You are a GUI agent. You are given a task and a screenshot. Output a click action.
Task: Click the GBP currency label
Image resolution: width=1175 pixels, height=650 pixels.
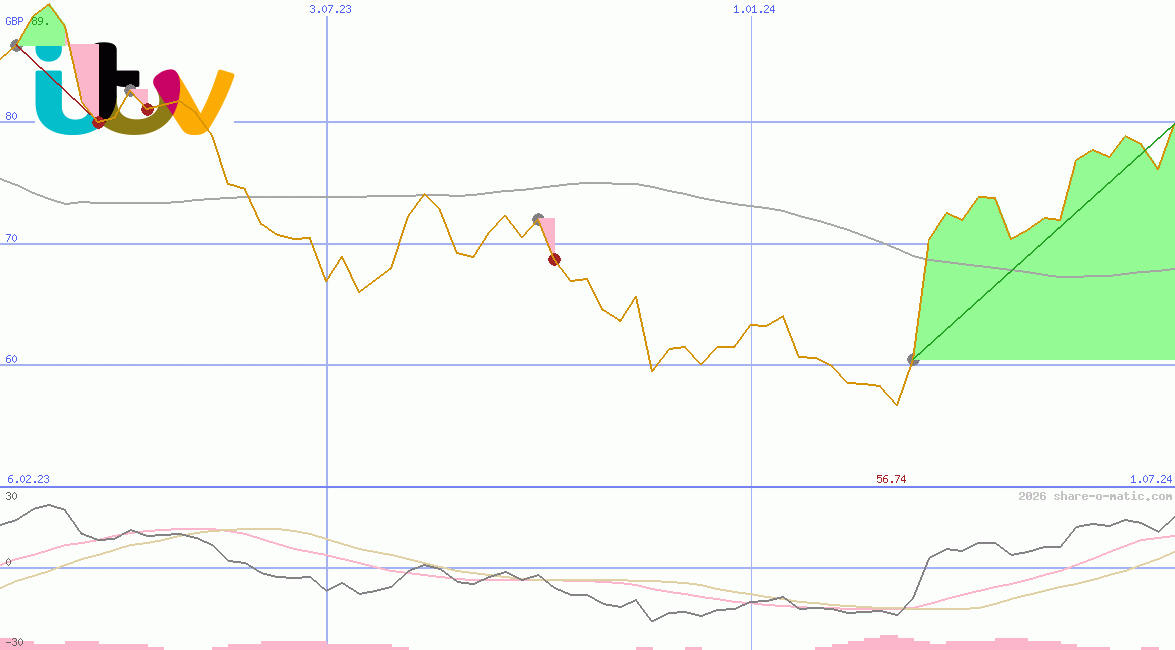(x=15, y=21)
